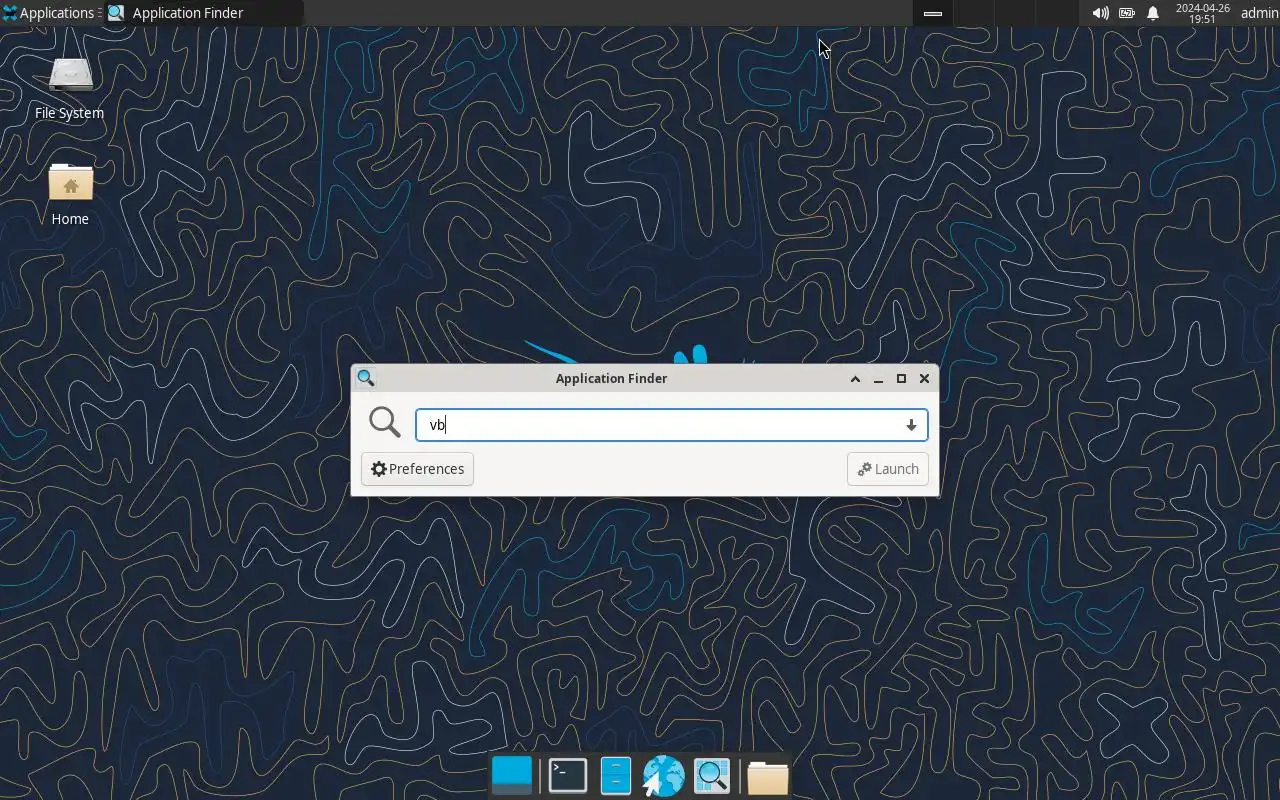Image resolution: width=1280 pixels, height=800 pixels.
Task: Open File System desktop icon
Action: coord(69,88)
